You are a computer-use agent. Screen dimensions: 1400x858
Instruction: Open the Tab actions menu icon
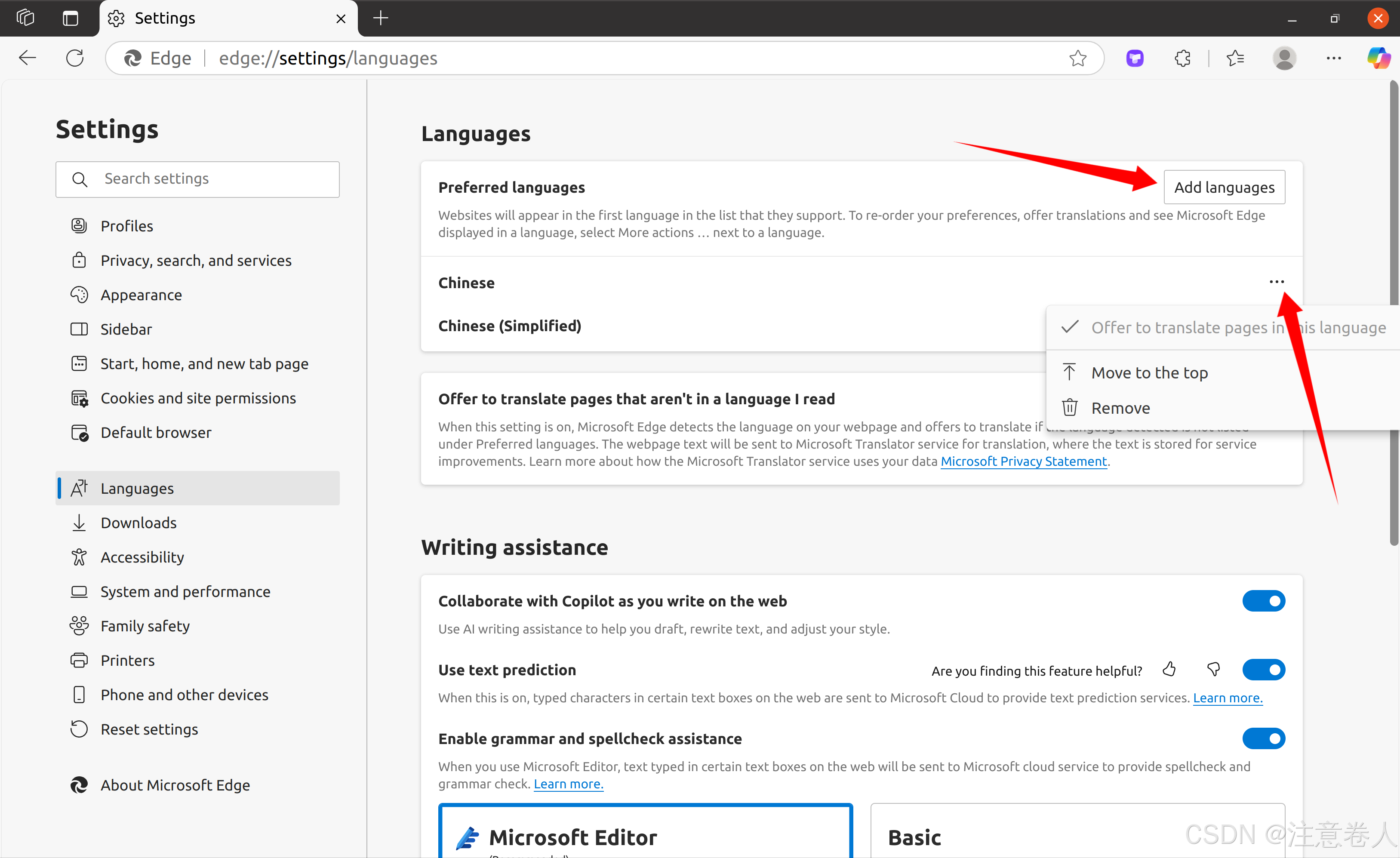[x=71, y=18]
